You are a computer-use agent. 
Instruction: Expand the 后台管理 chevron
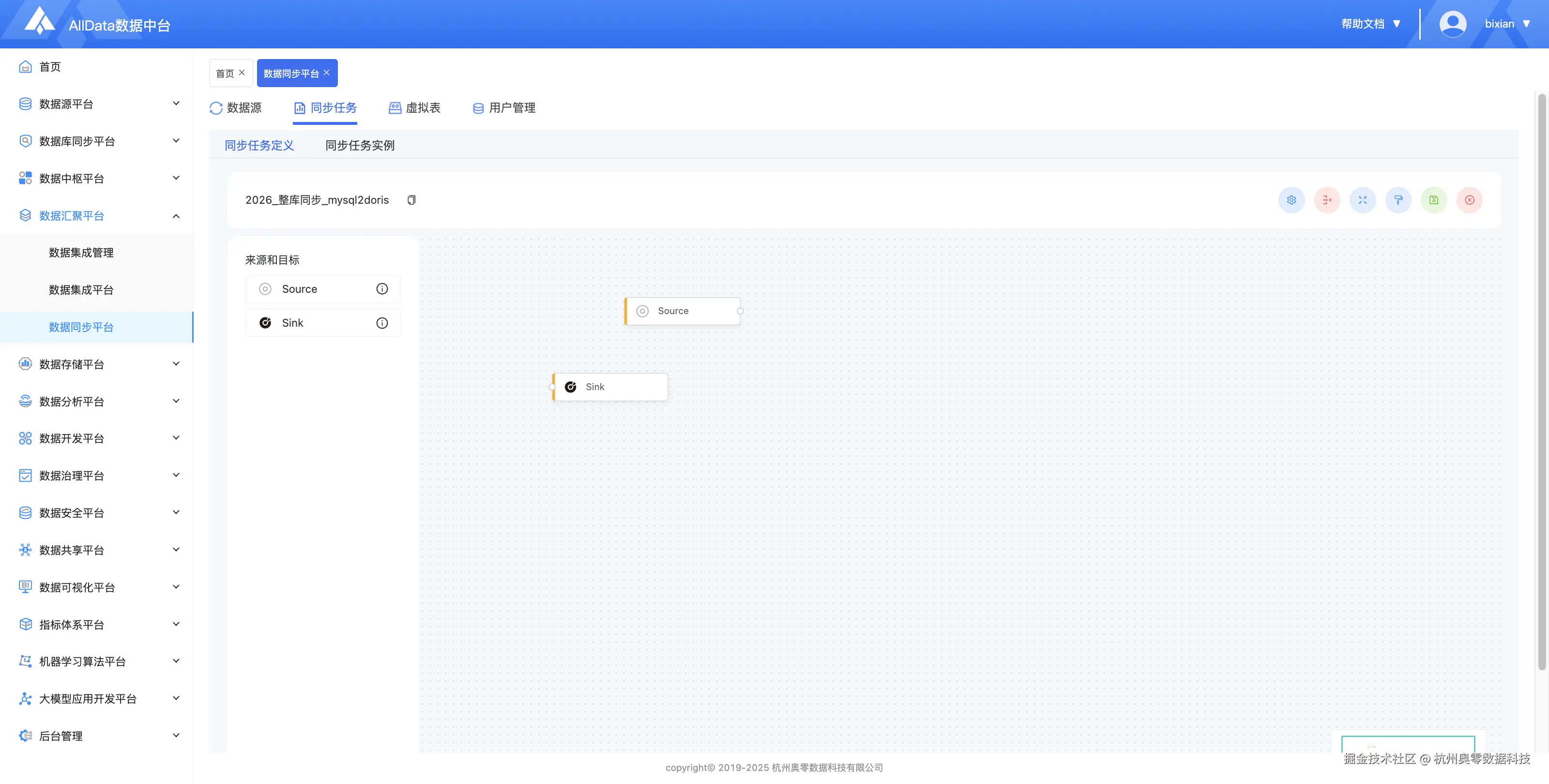pos(176,735)
